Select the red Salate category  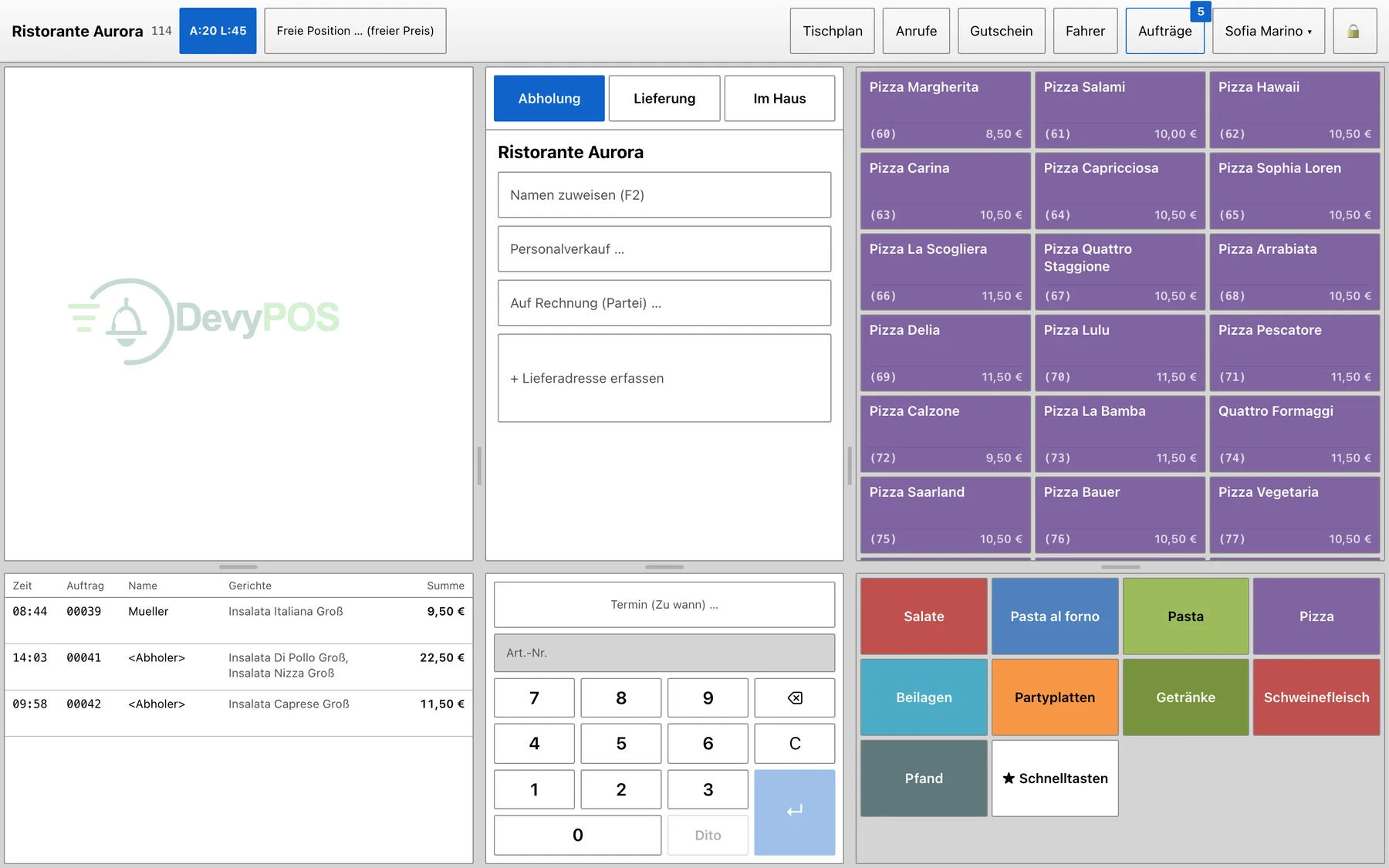[924, 616]
